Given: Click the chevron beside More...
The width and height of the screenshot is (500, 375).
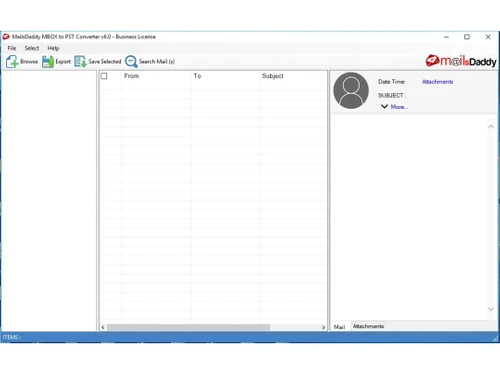Looking at the screenshot, I should [384, 106].
